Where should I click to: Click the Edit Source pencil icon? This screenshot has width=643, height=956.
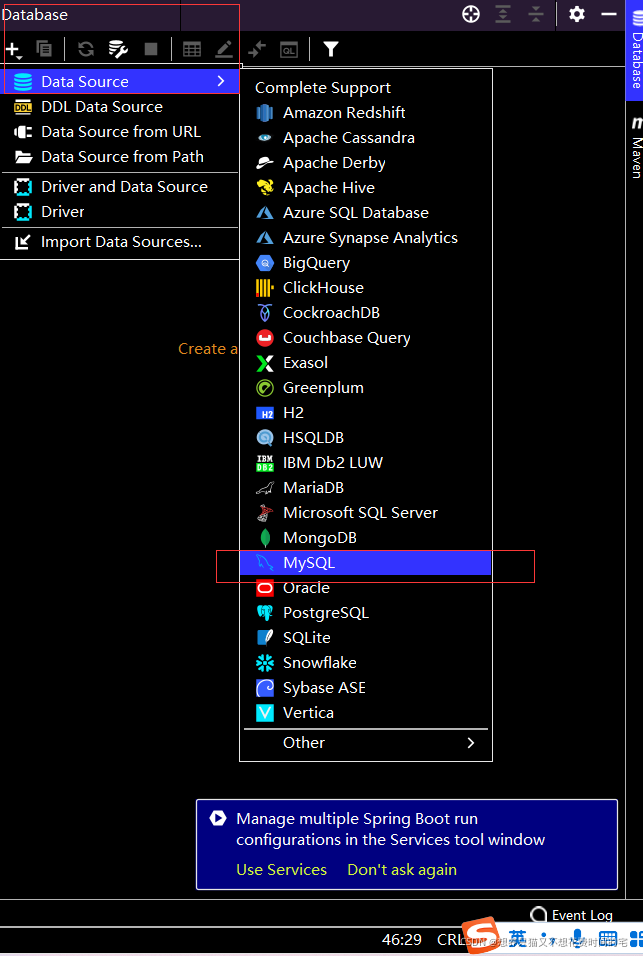(224, 49)
